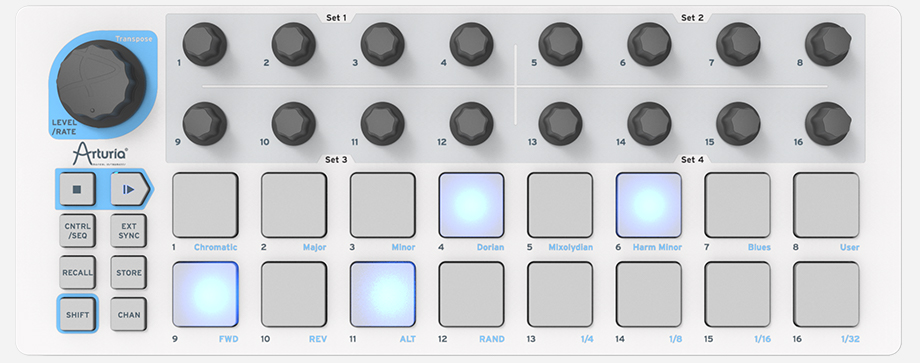This screenshot has width=920, height=363.
Task: Click the Set 3 label
Action: click(336, 160)
